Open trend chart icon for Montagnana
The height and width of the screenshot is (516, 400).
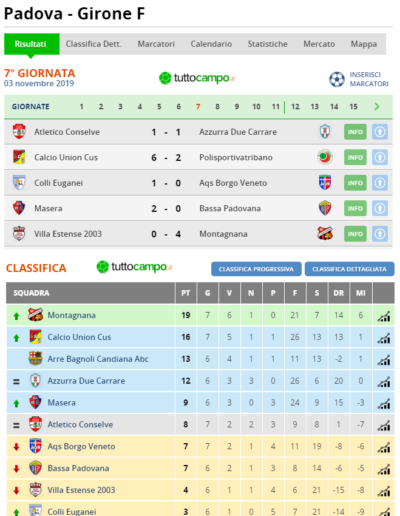click(x=384, y=316)
